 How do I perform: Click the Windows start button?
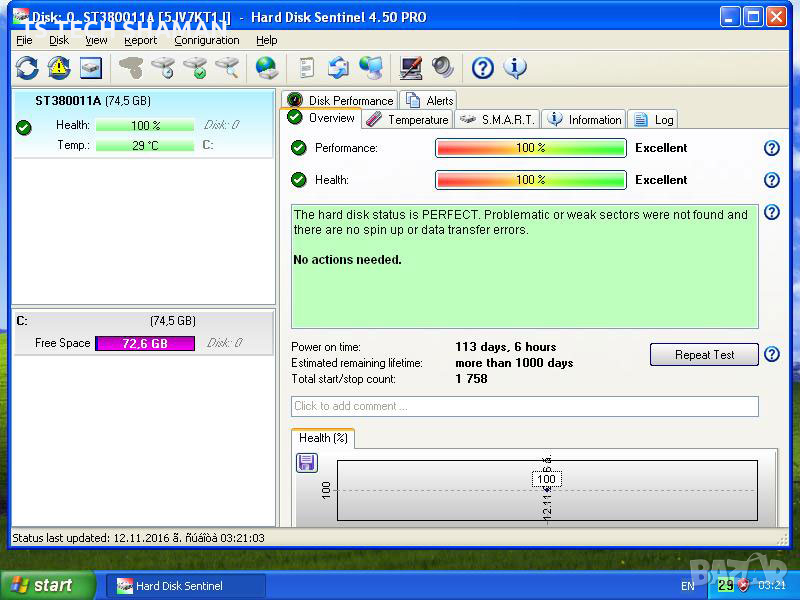point(47,586)
